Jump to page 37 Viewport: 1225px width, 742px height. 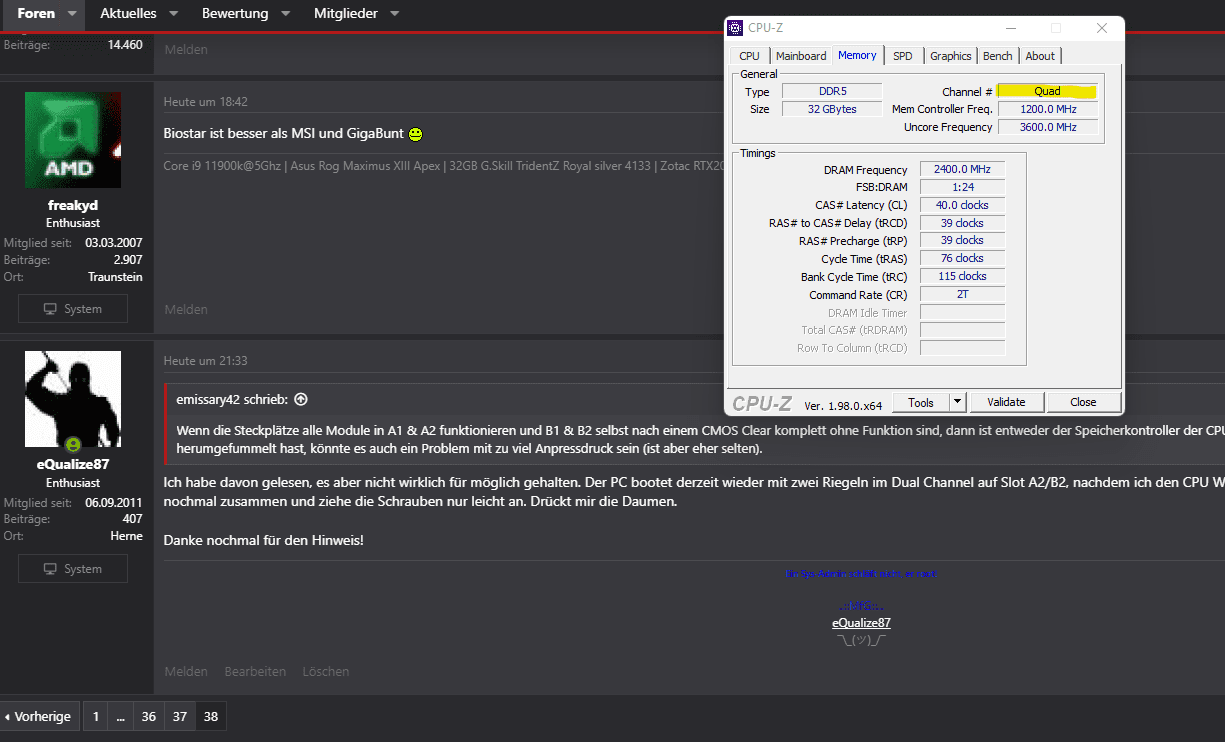(x=179, y=716)
